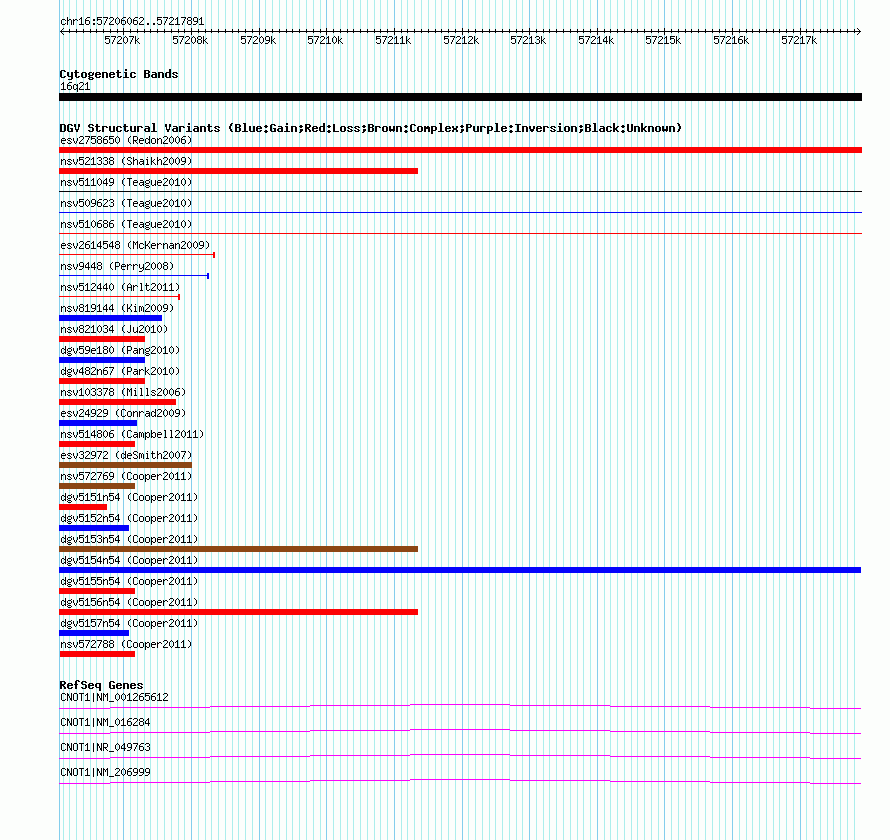890x840 pixels.
Task: Select the CNOT1|NR_049763 transcript label
Action: point(105,747)
